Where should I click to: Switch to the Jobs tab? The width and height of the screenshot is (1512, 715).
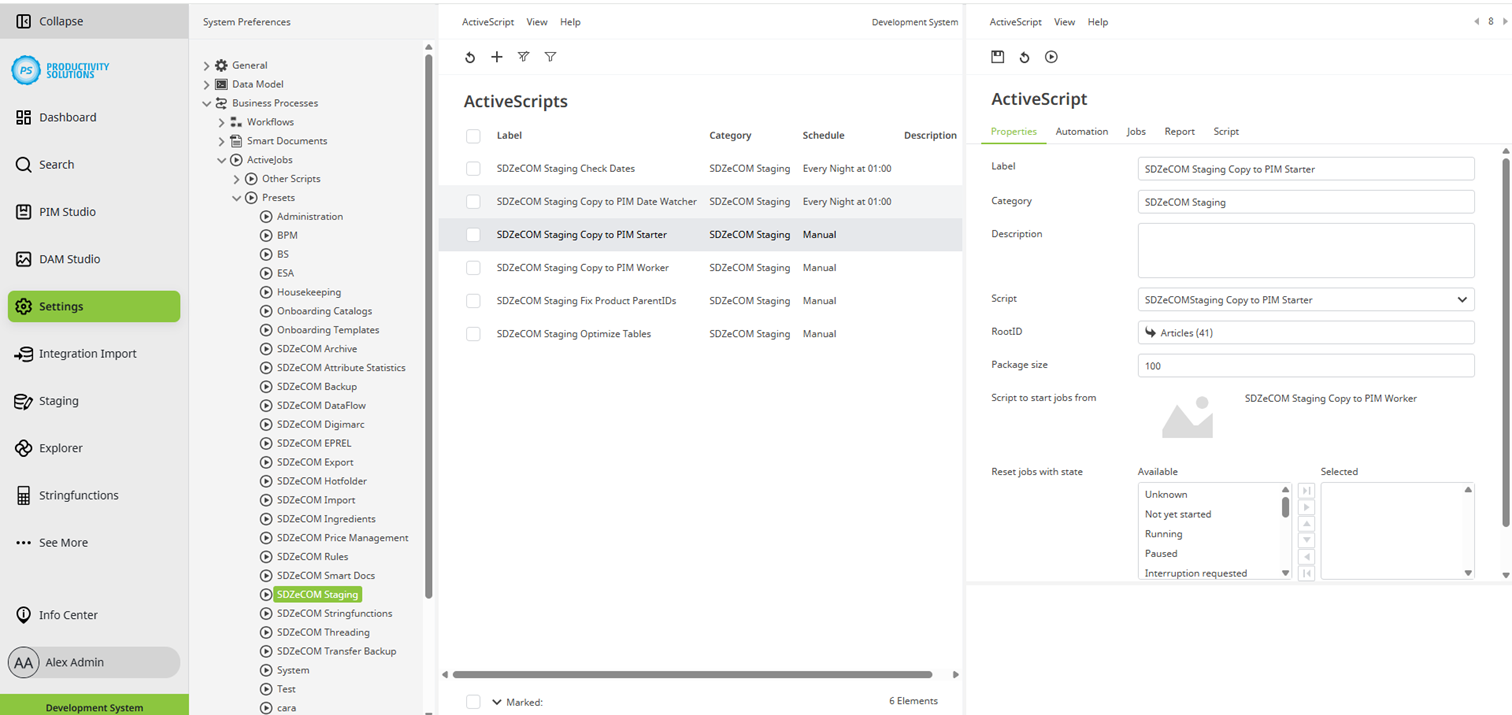coord(1136,131)
